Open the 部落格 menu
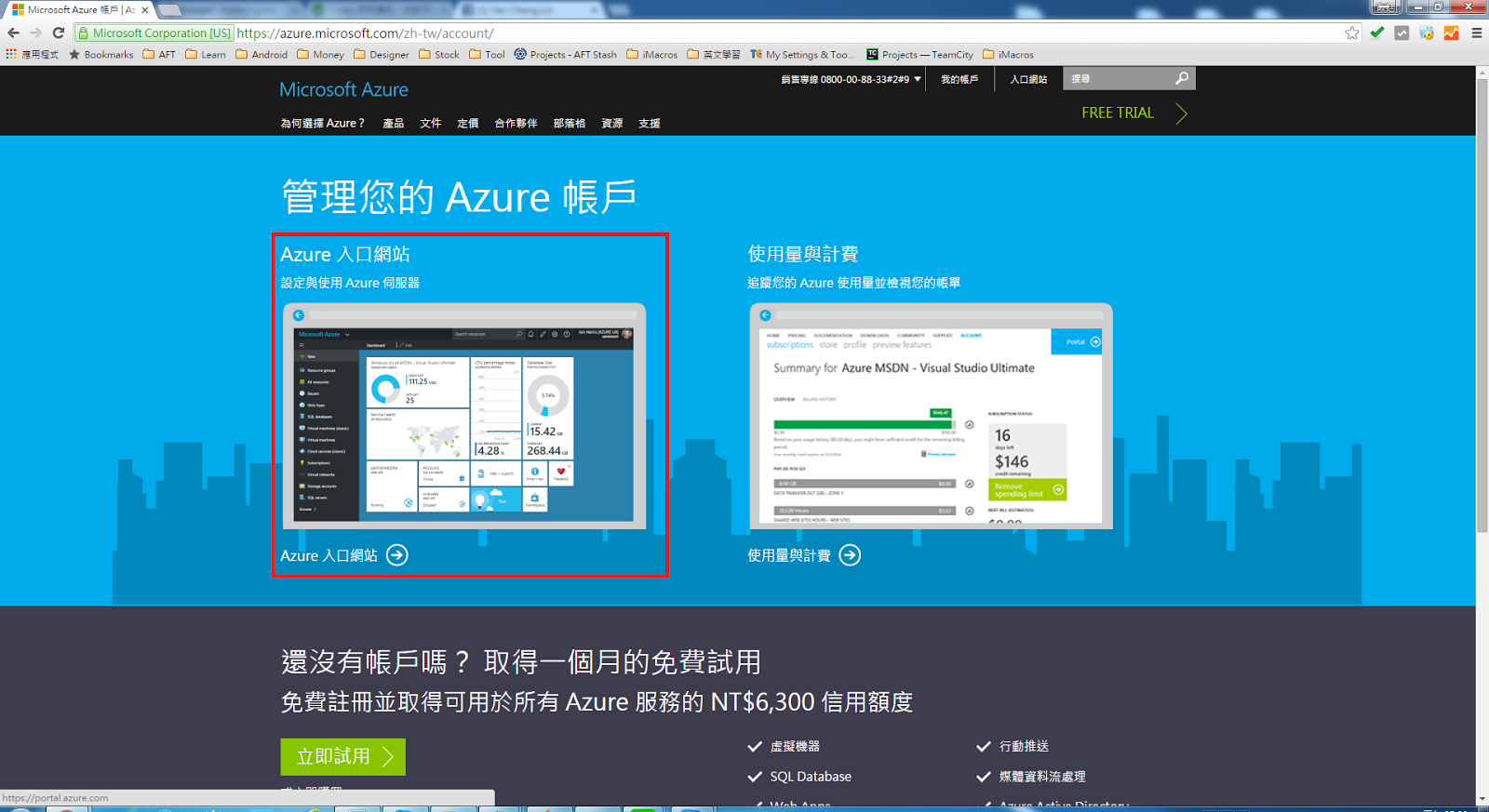 point(570,123)
